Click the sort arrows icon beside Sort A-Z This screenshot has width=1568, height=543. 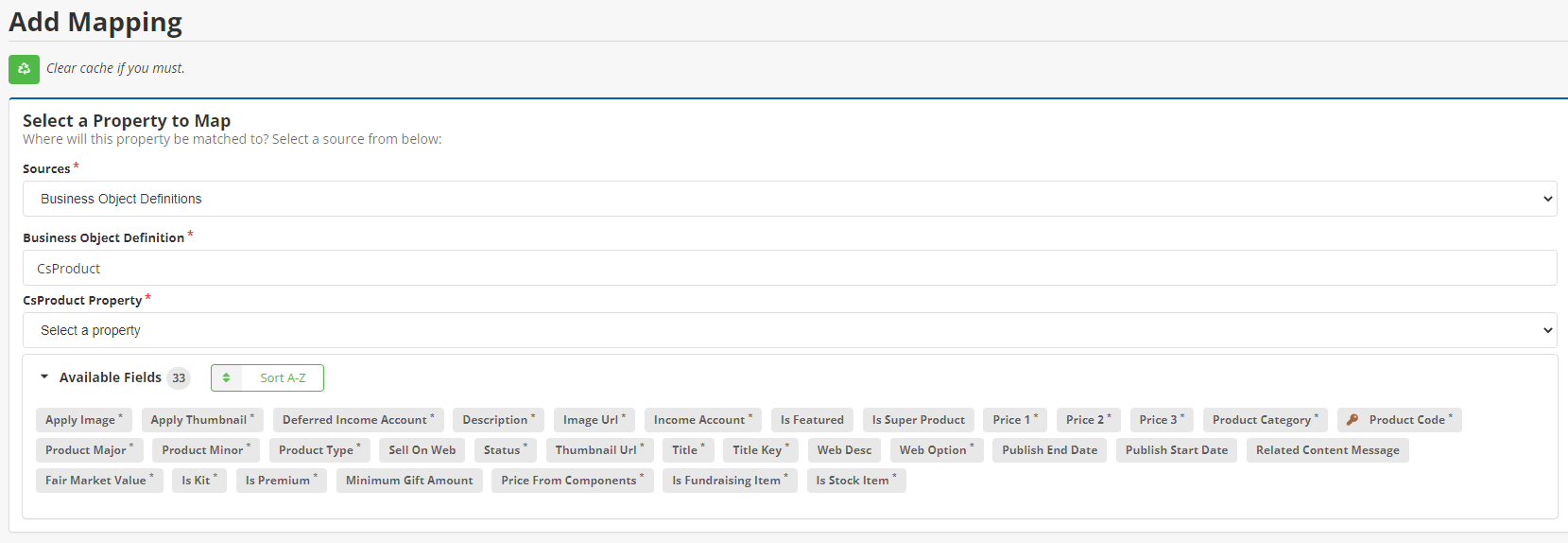pos(226,378)
